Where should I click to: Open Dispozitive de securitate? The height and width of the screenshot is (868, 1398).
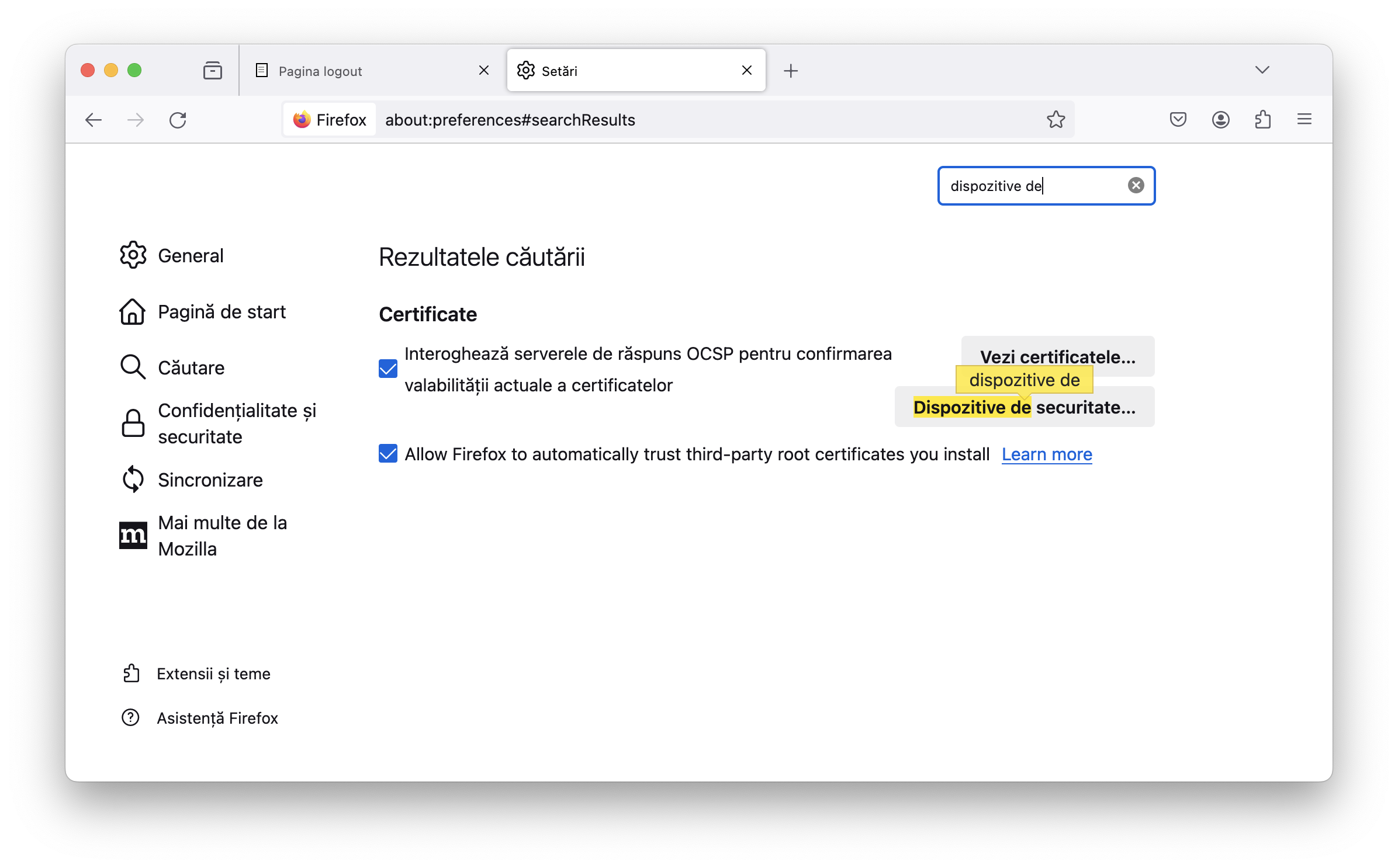(1023, 407)
